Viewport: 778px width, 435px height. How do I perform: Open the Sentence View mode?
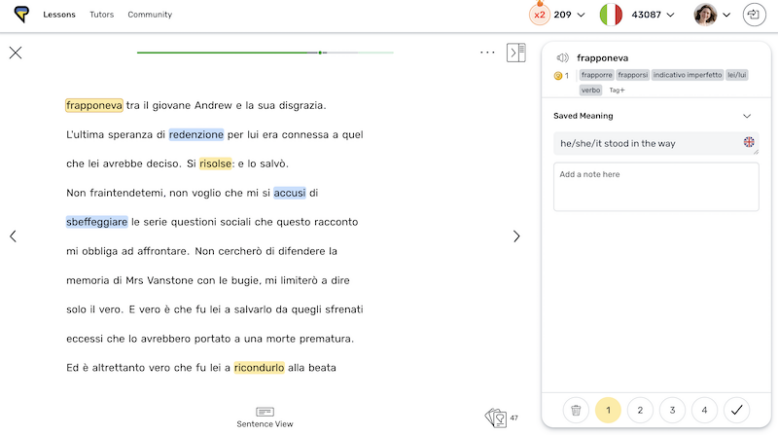pos(264,417)
